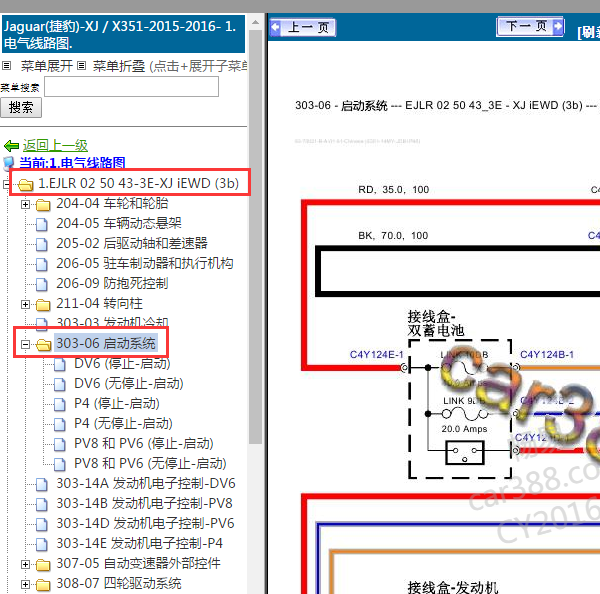Click the page icon of PV8 和 PV6 (停止-启动)
This screenshot has height=594, width=600.
[x=60, y=444]
